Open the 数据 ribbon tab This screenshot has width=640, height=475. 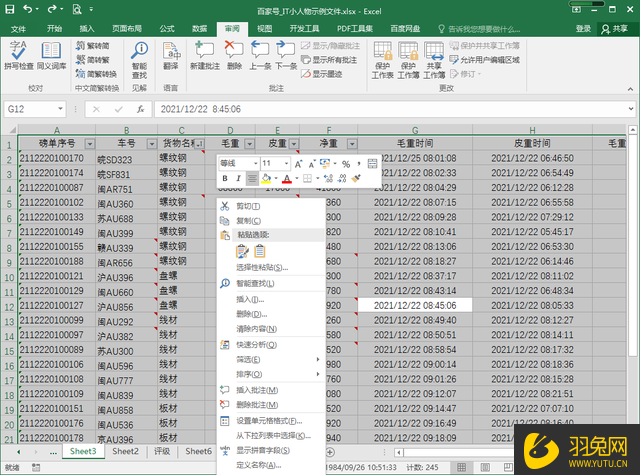point(200,29)
